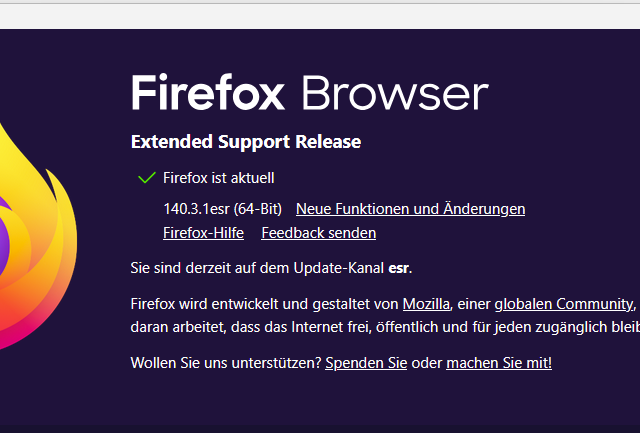Open "Neue Funktionen und Änderungen" link
Image resolution: width=640 pixels, height=433 pixels.
point(410,209)
